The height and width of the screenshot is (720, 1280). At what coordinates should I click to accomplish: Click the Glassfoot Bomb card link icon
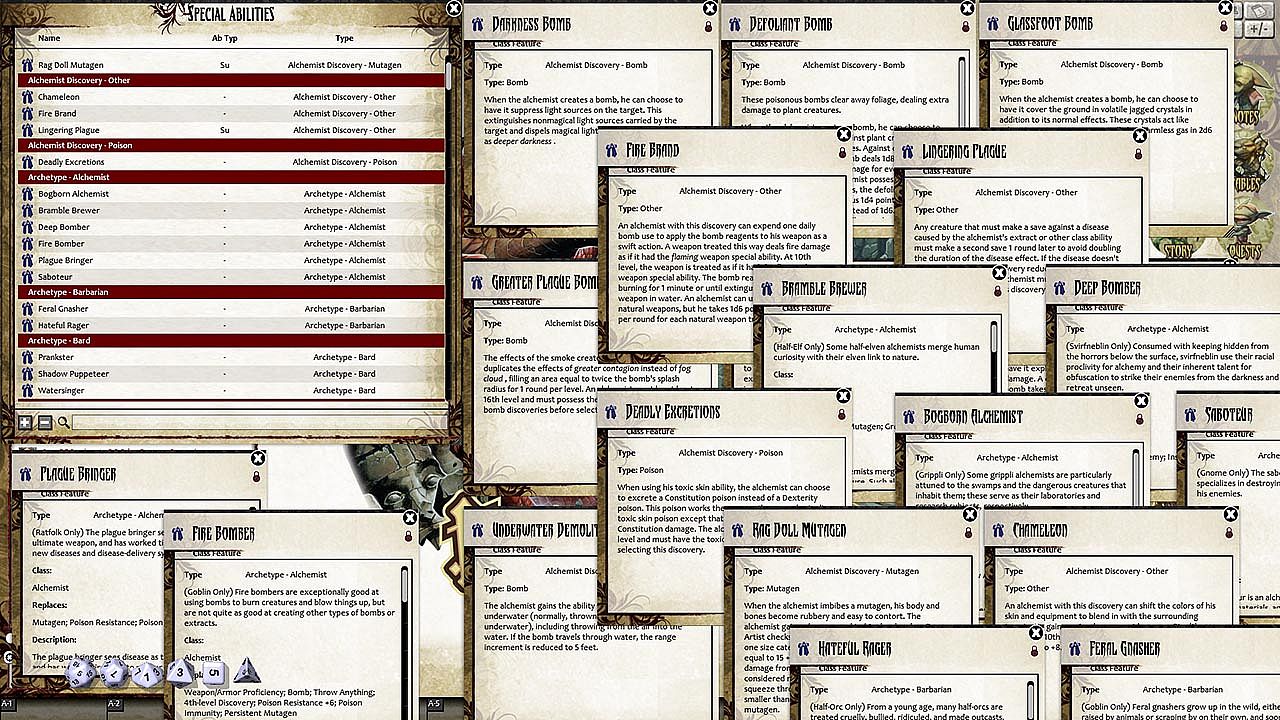(993, 24)
